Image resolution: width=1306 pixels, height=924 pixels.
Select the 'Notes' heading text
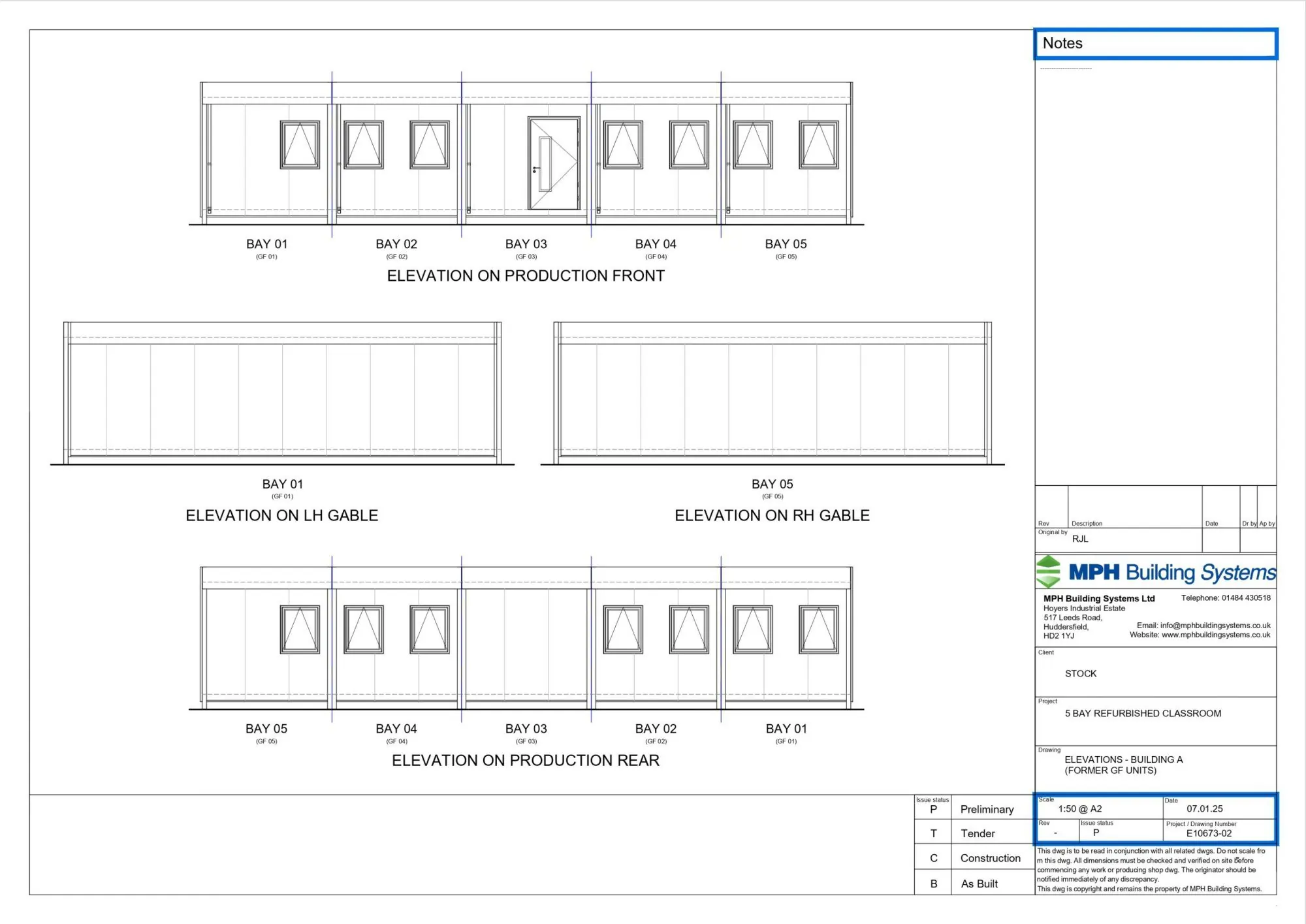[x=1062, y=43]
